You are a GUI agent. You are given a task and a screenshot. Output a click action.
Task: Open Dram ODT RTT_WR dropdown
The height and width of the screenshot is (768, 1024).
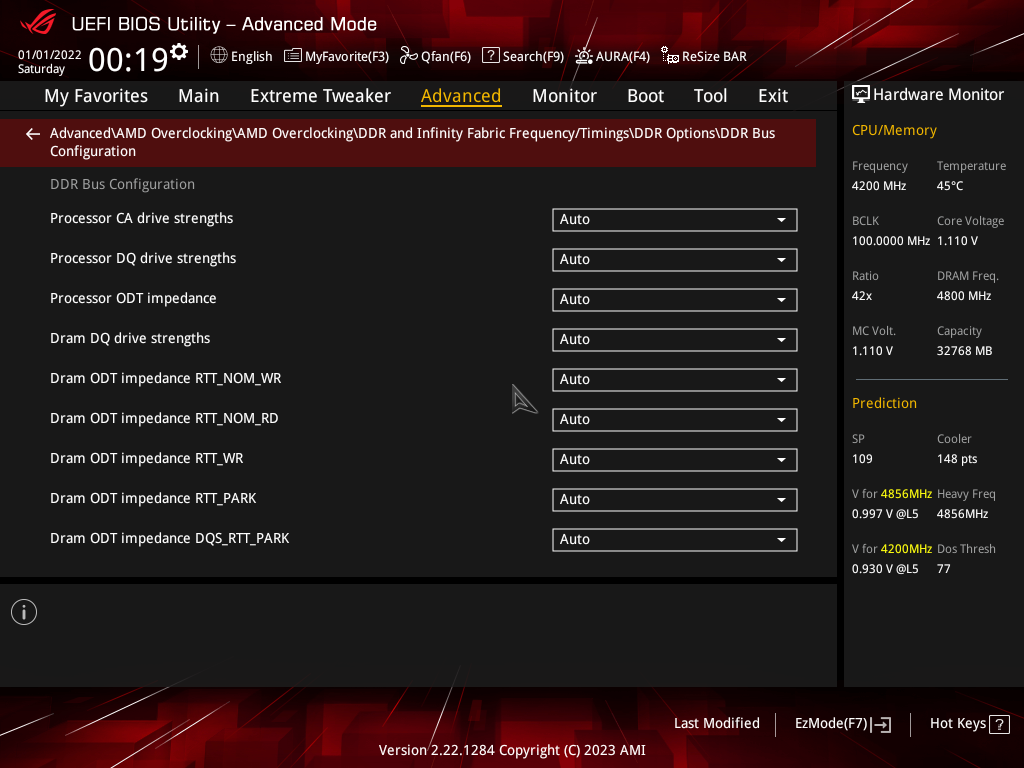click(675, 459)
